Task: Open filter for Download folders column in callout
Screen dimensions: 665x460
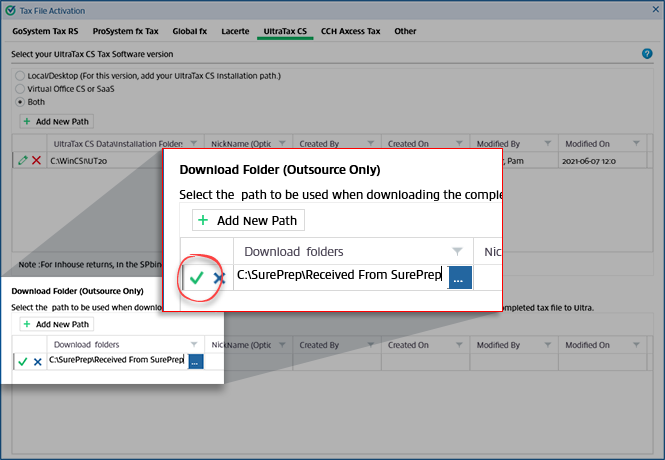Action: (457, 251)
